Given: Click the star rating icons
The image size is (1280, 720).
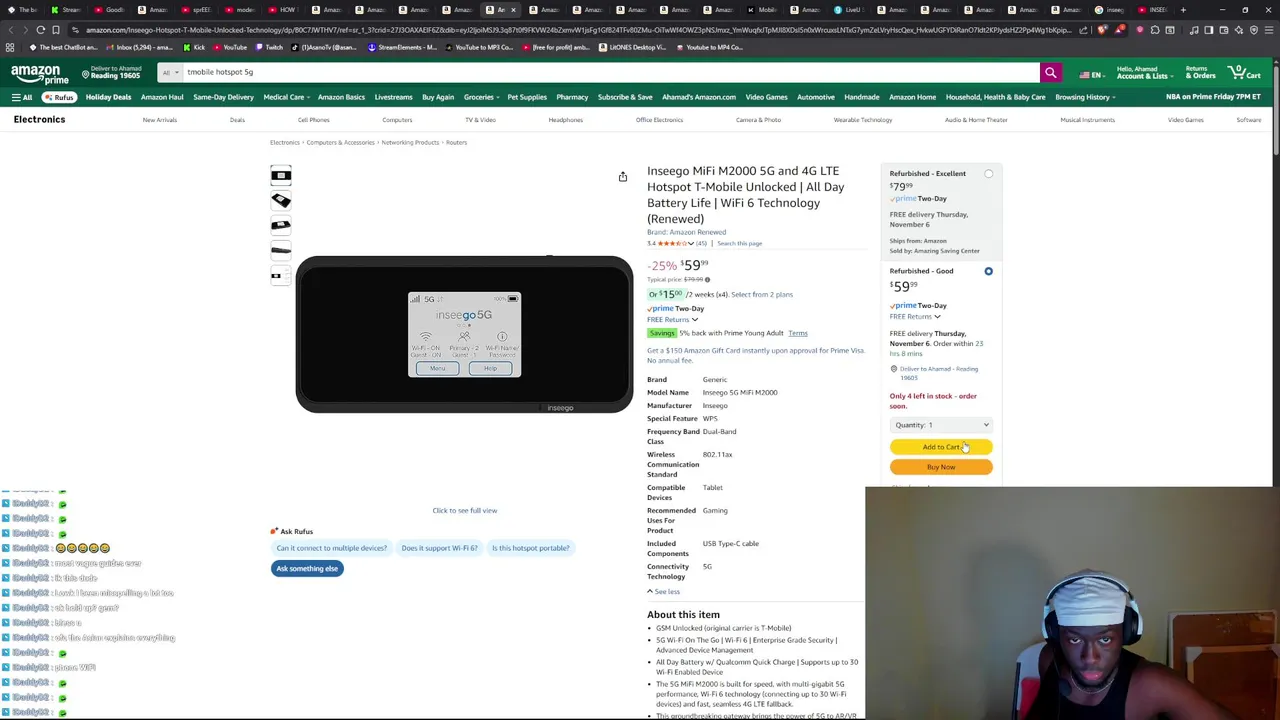Looking at the screenshot, I should [x=671, y=243].
